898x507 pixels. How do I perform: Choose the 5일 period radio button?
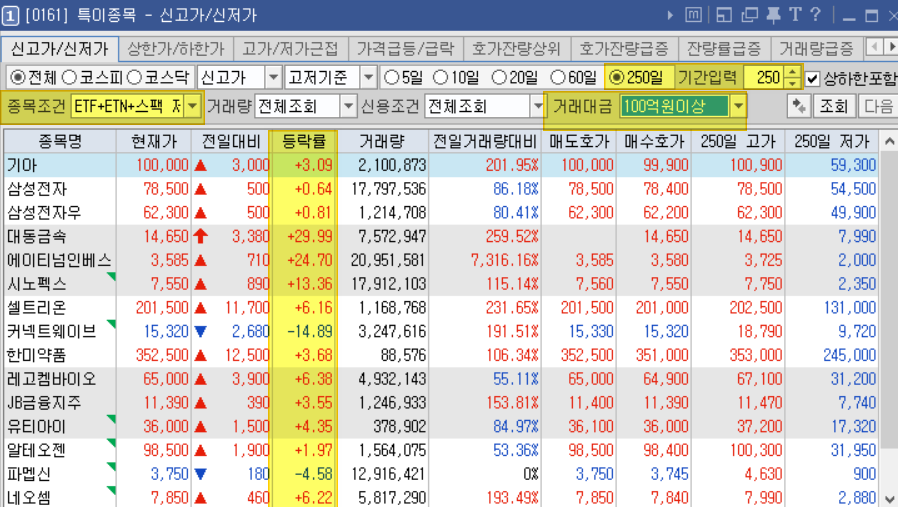click(x=392, y=77)
